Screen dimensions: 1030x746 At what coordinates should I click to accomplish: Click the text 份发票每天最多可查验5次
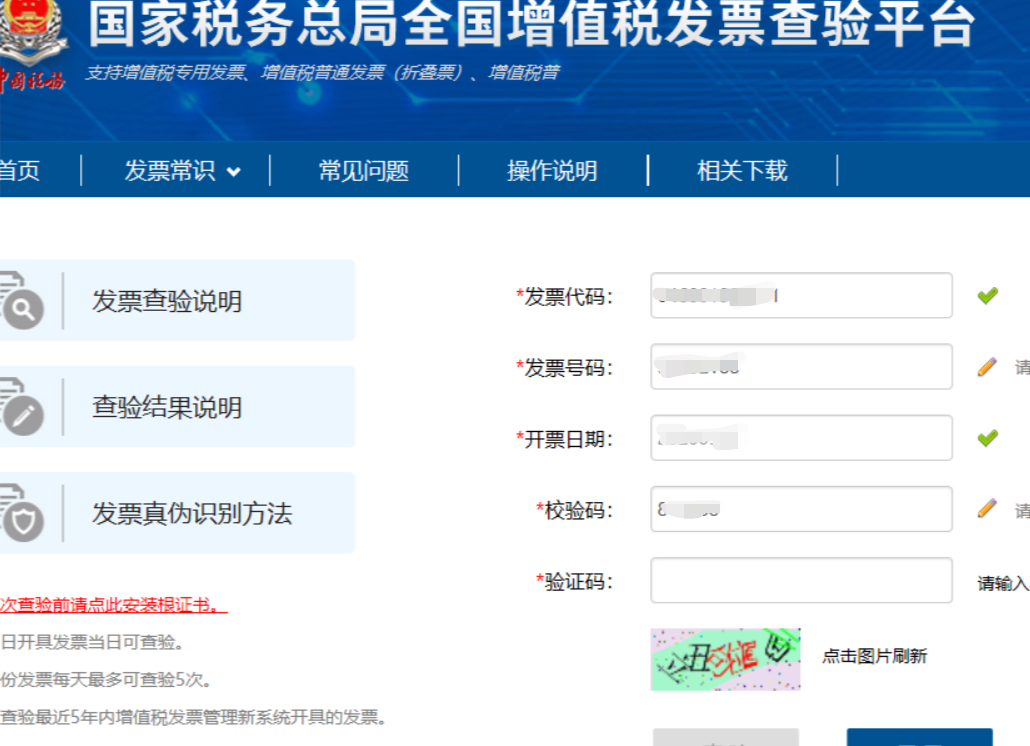pyautogui.click(x=105, y=680)
